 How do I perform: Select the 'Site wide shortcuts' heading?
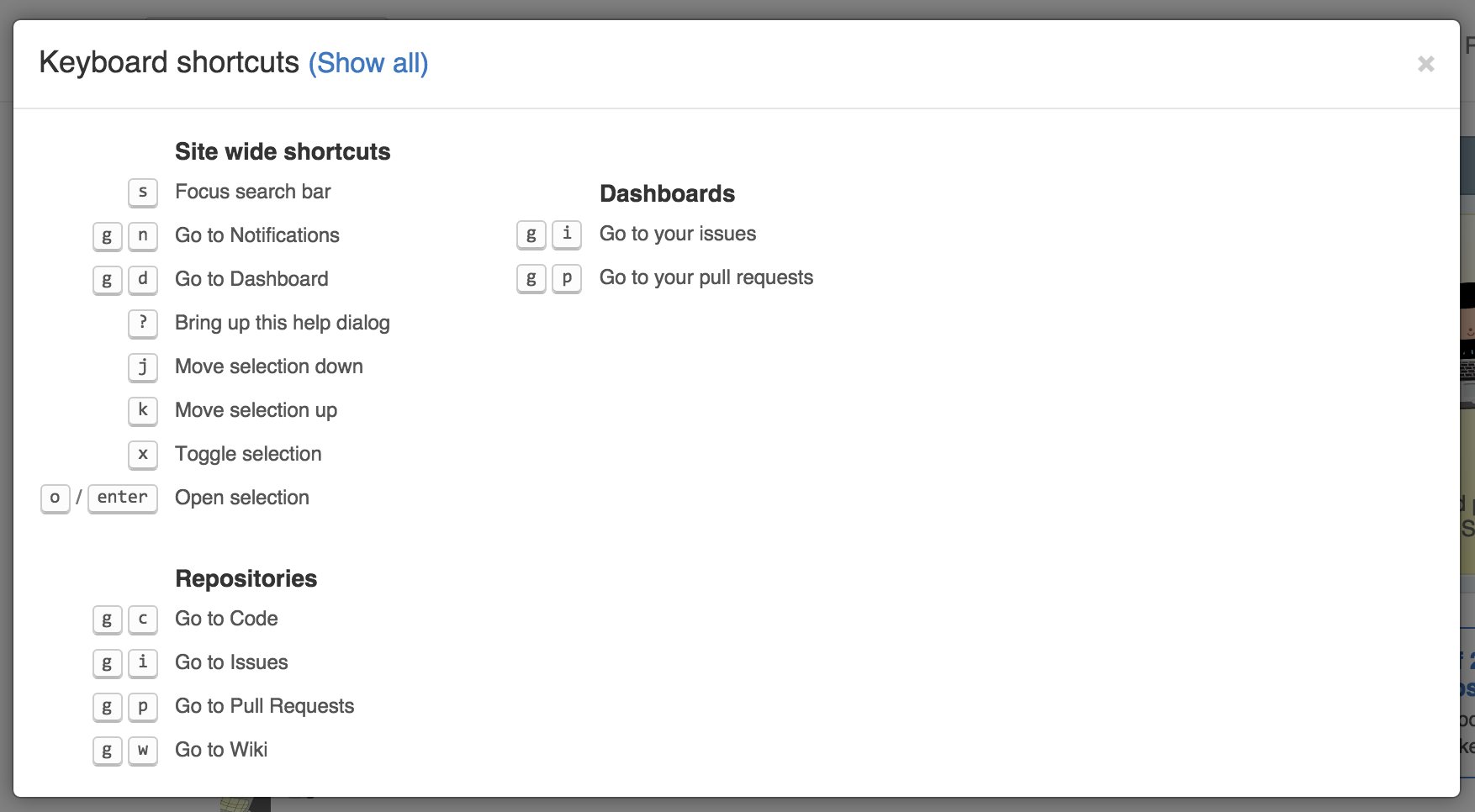click(283, 151)
